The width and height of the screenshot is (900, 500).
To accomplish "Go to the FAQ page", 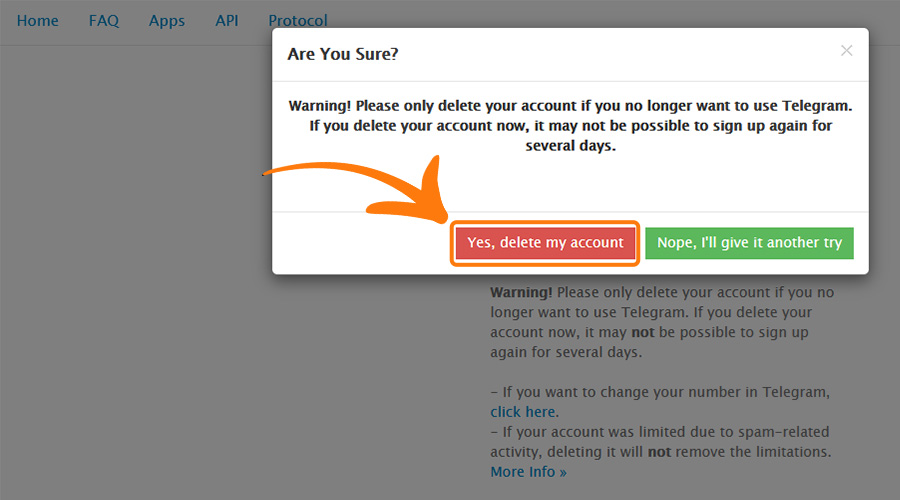I will pos(104,21).
